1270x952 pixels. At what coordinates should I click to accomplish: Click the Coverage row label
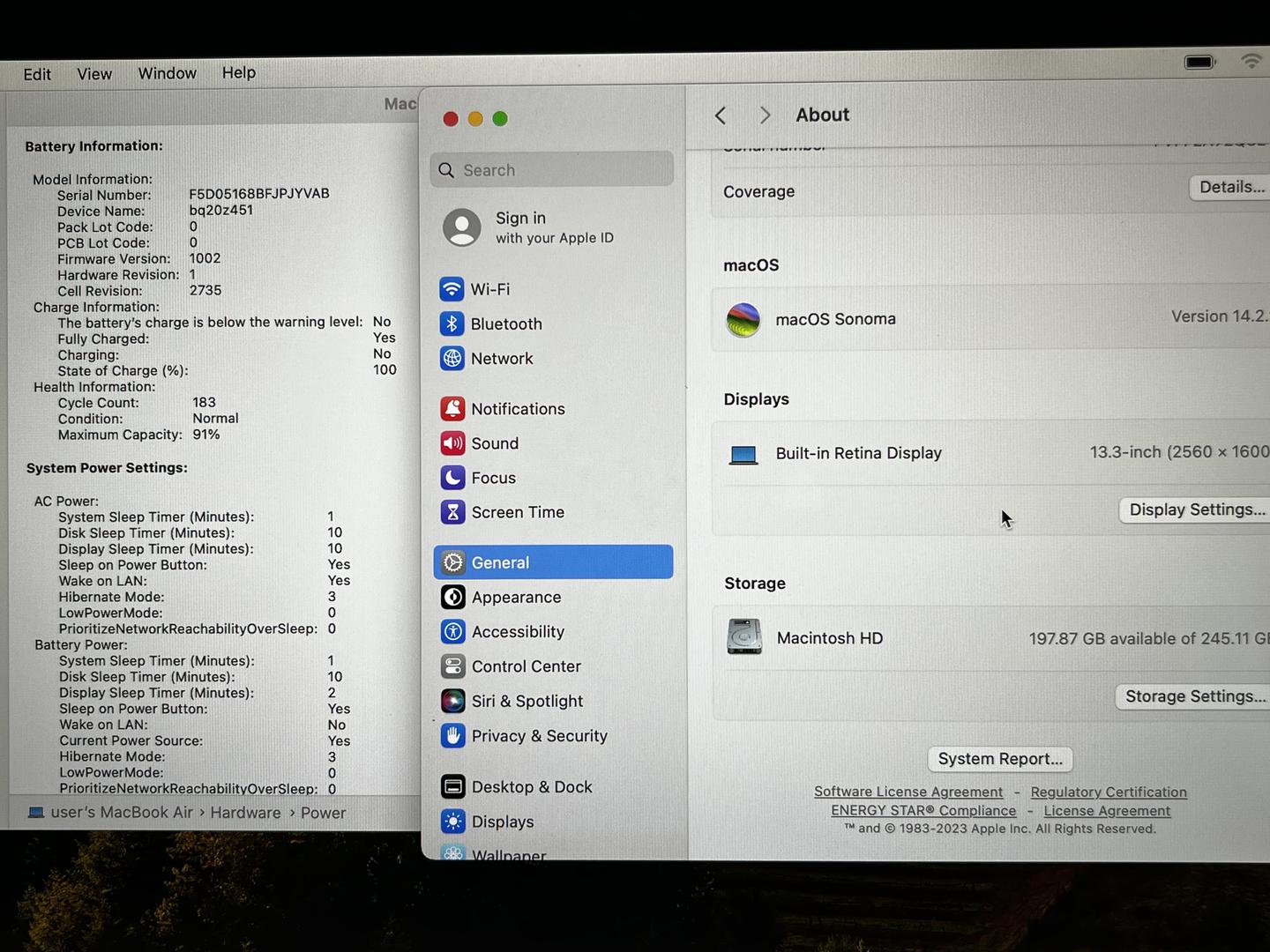758,191
